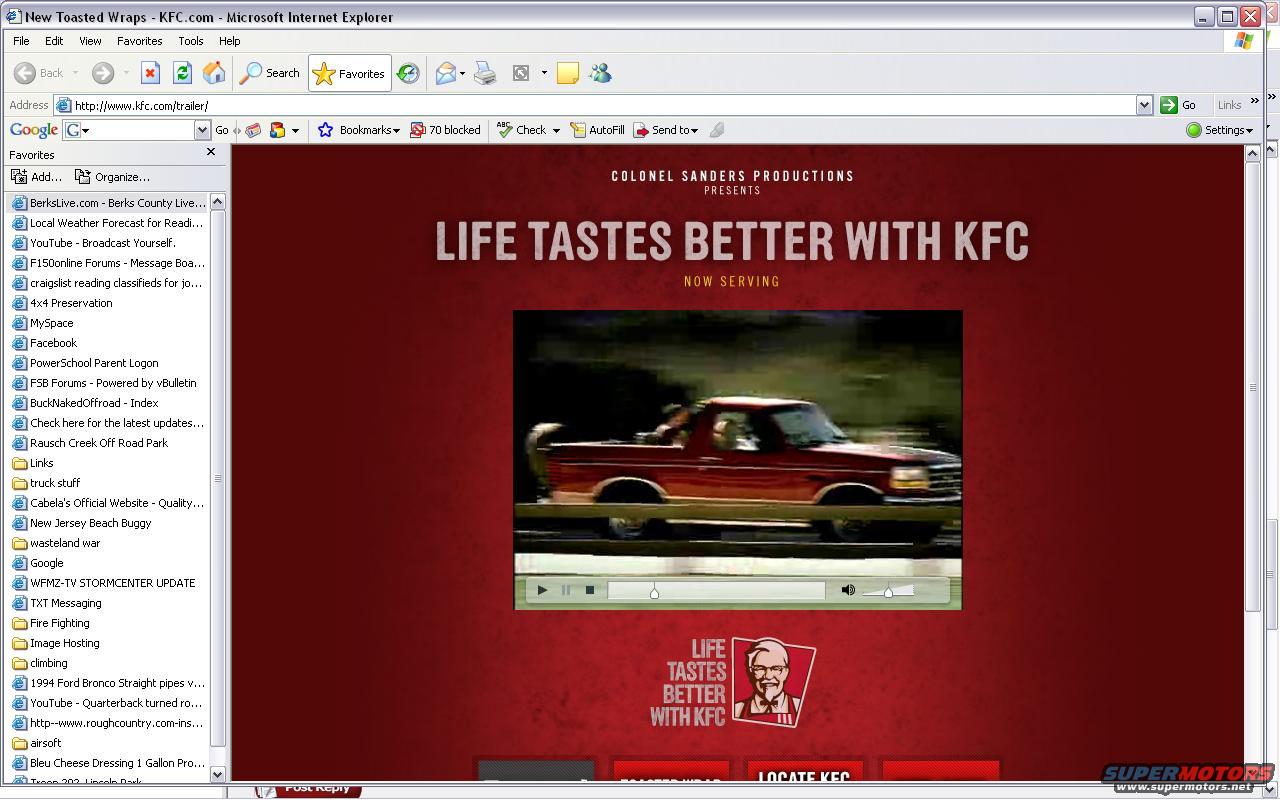Open the Search pane in the toolbar
Viewport: 1280px width, 800px height.
[x=270, y=73]
